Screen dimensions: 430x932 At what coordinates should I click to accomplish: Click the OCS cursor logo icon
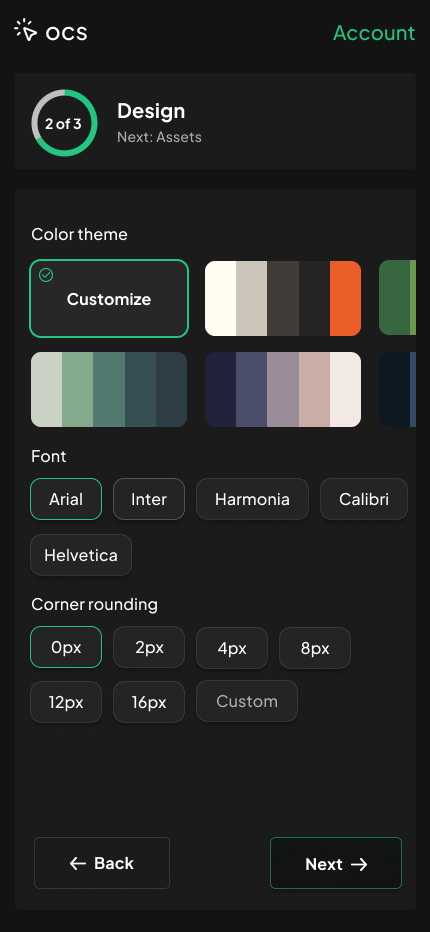26,30
